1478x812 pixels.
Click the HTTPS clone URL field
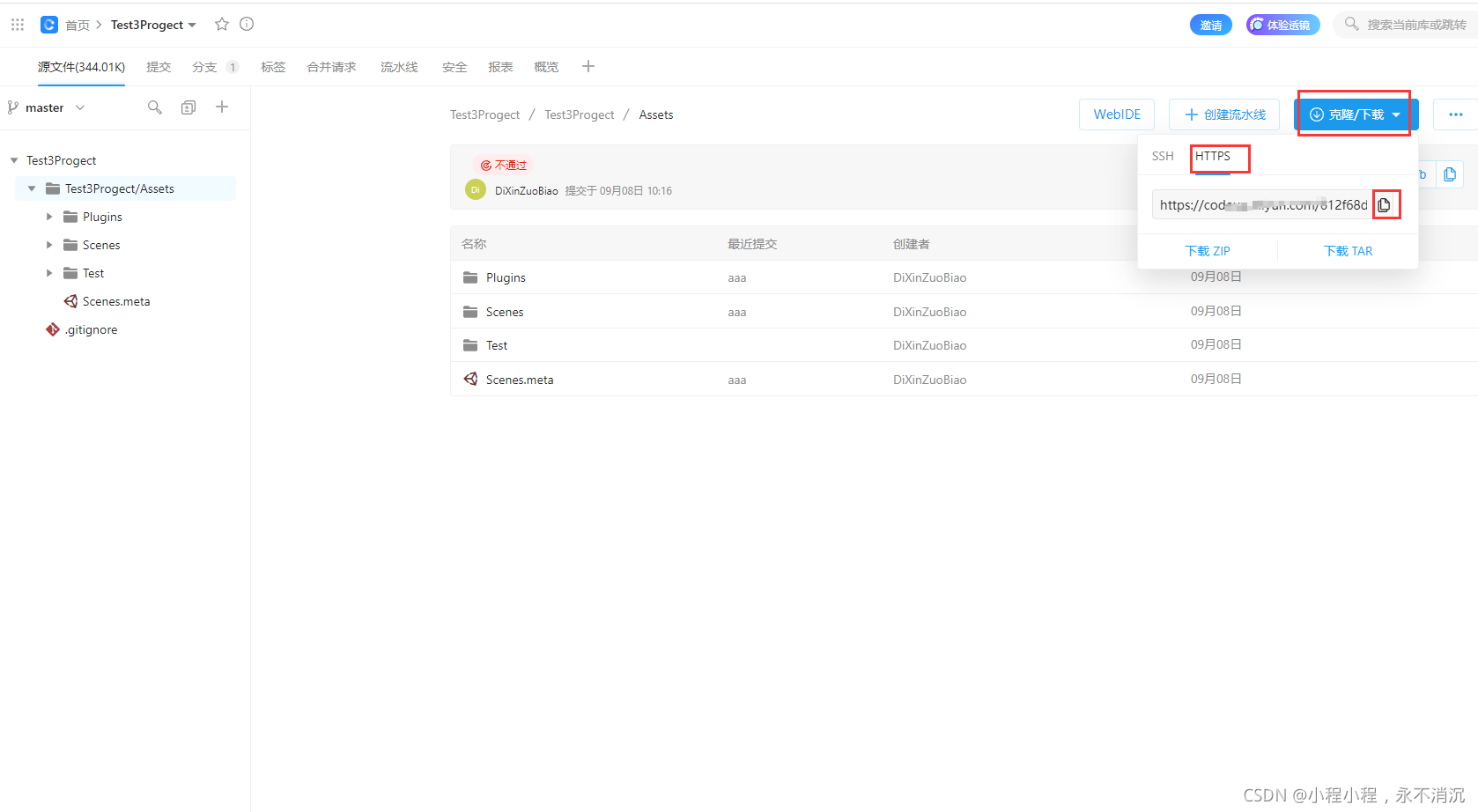click(1261, 205)
